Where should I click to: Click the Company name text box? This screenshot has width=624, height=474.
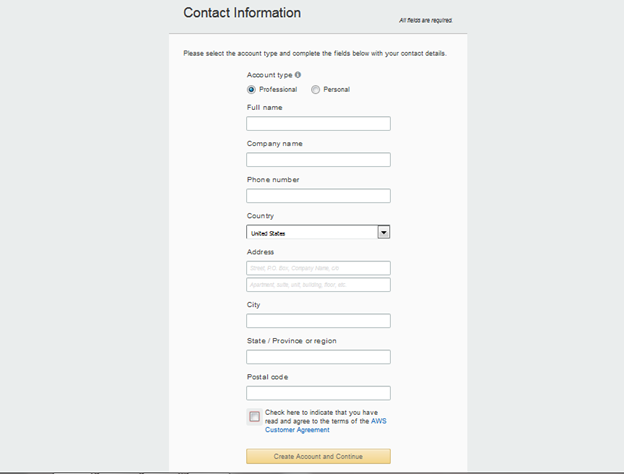[318, 160]
